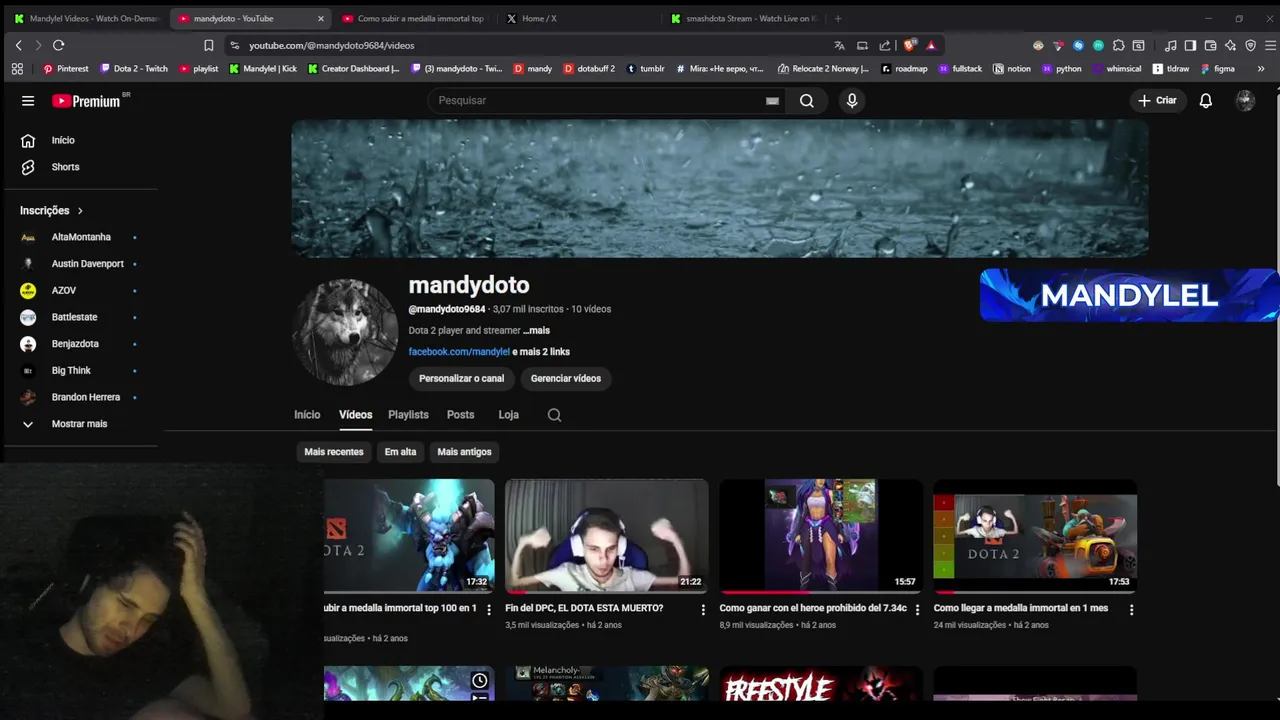Switch to 'Mandylel Videos' browser tab

[x=86, y=18]
